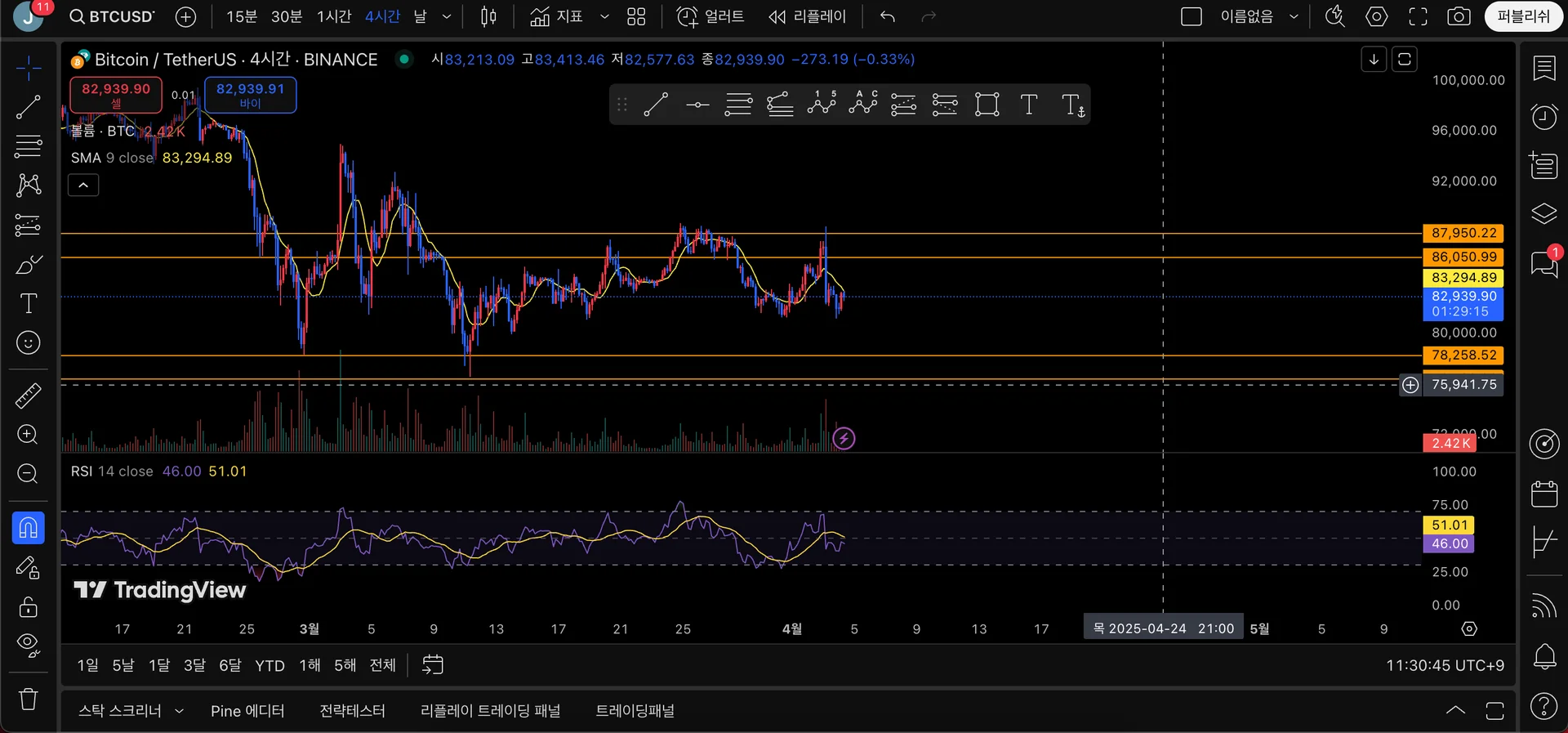
Task: Open the candle chart type selector
Action: point(488,16)
